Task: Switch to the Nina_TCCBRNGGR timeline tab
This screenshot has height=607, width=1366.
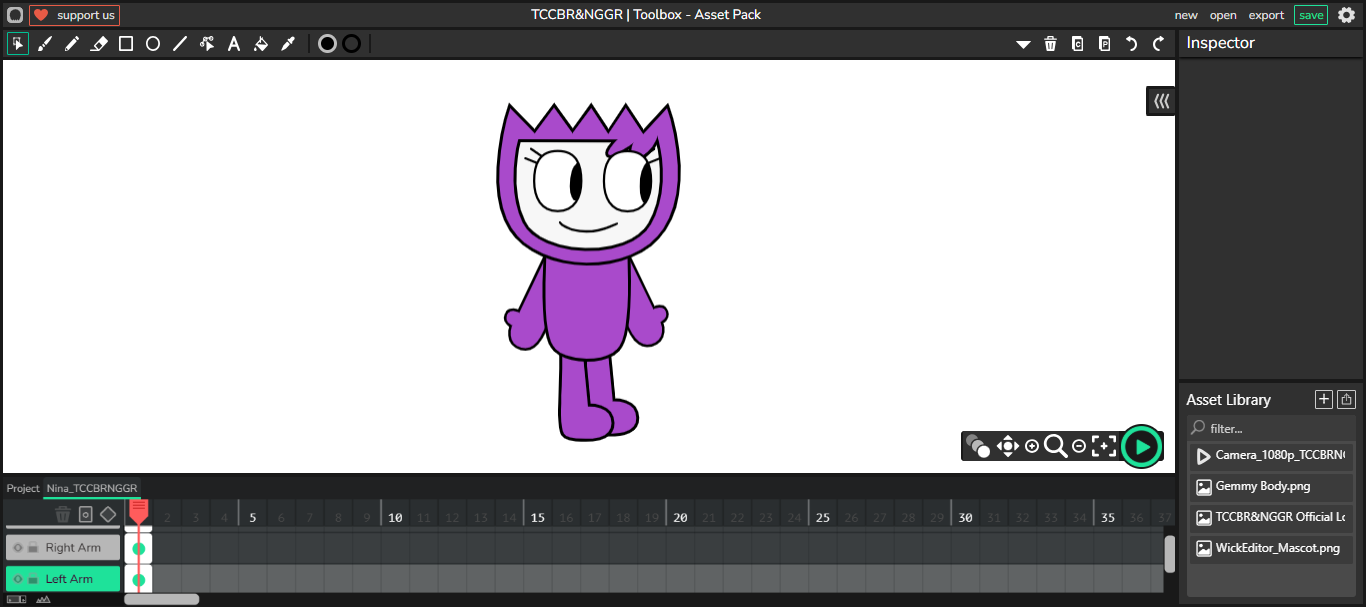Action: [92, 488]
